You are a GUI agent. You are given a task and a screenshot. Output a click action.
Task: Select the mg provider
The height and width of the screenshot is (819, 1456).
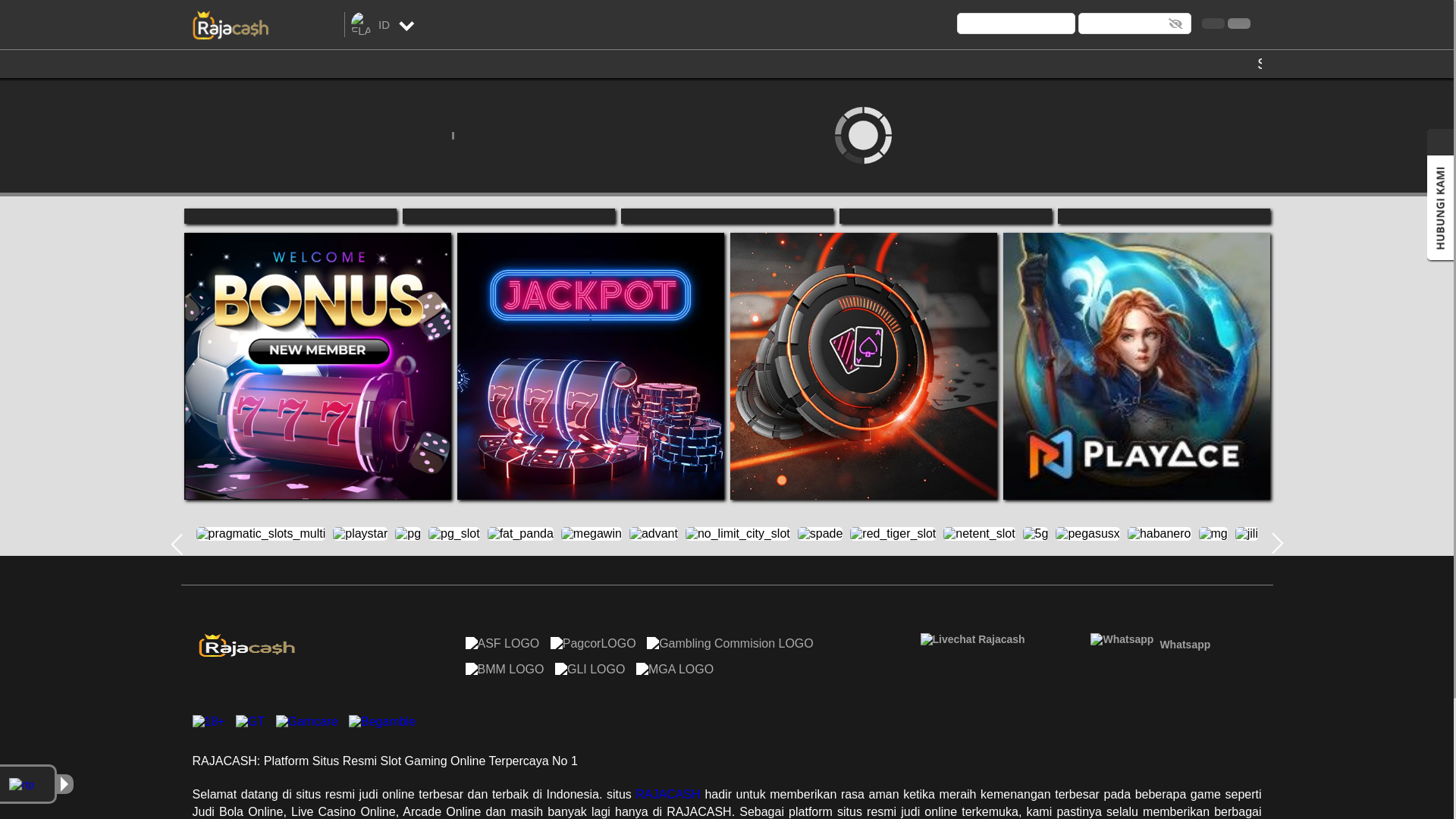click(x=1213, y=534)
